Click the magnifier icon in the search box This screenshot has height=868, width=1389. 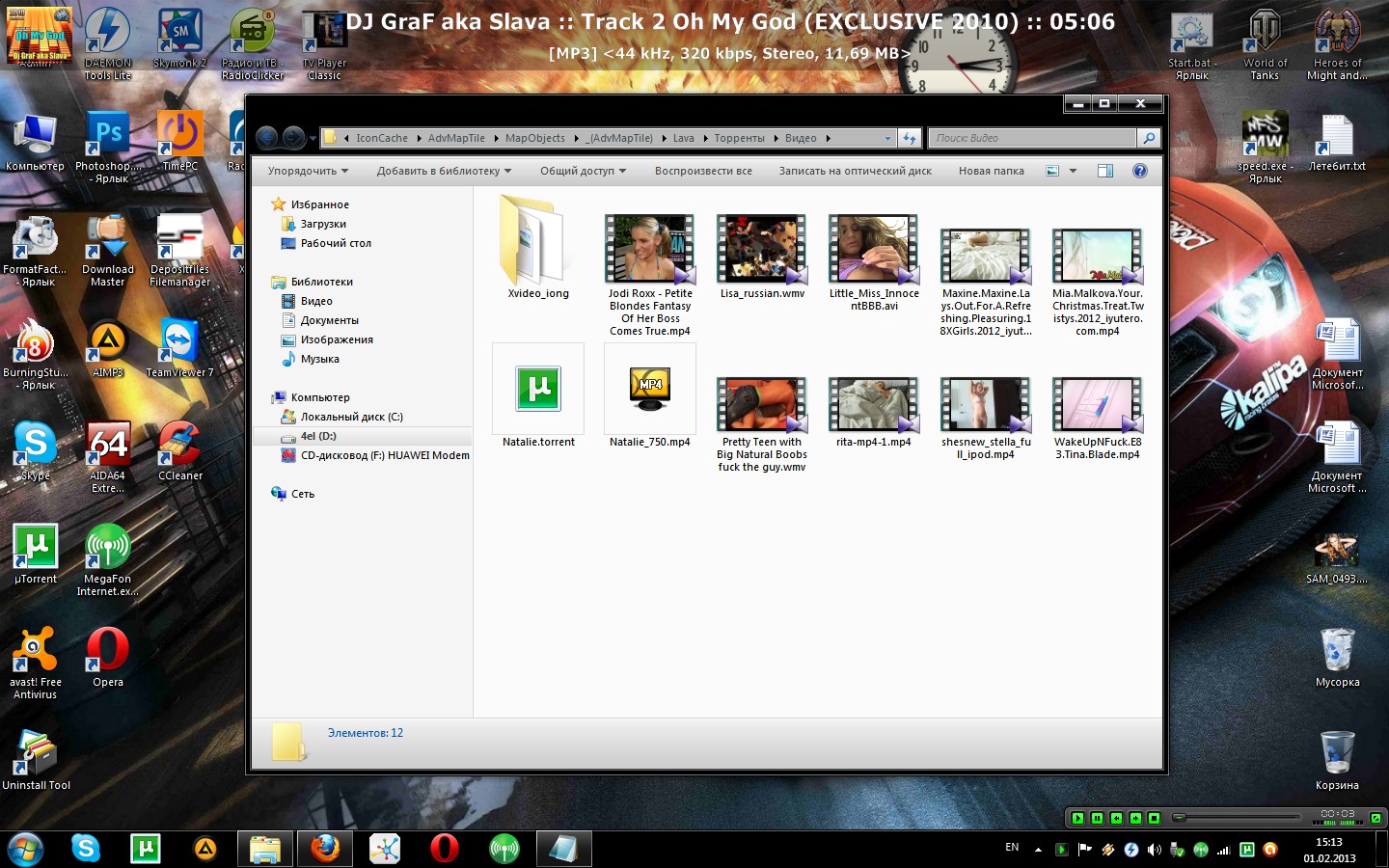1148,138
